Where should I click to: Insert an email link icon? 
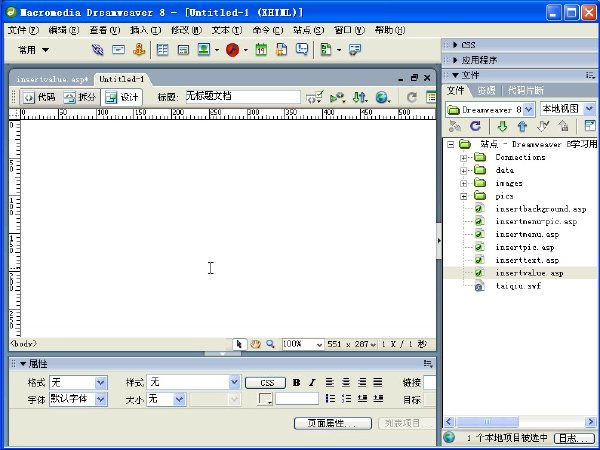click(x=118, y=50)
